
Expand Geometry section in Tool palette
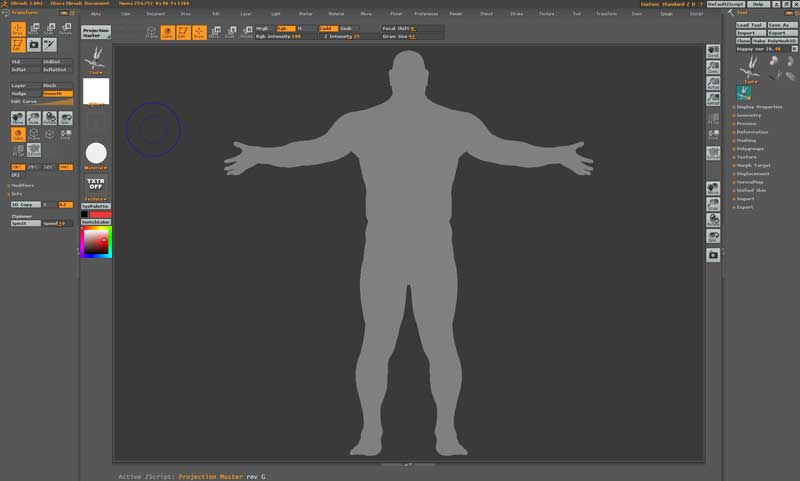(x=748, y=115)
